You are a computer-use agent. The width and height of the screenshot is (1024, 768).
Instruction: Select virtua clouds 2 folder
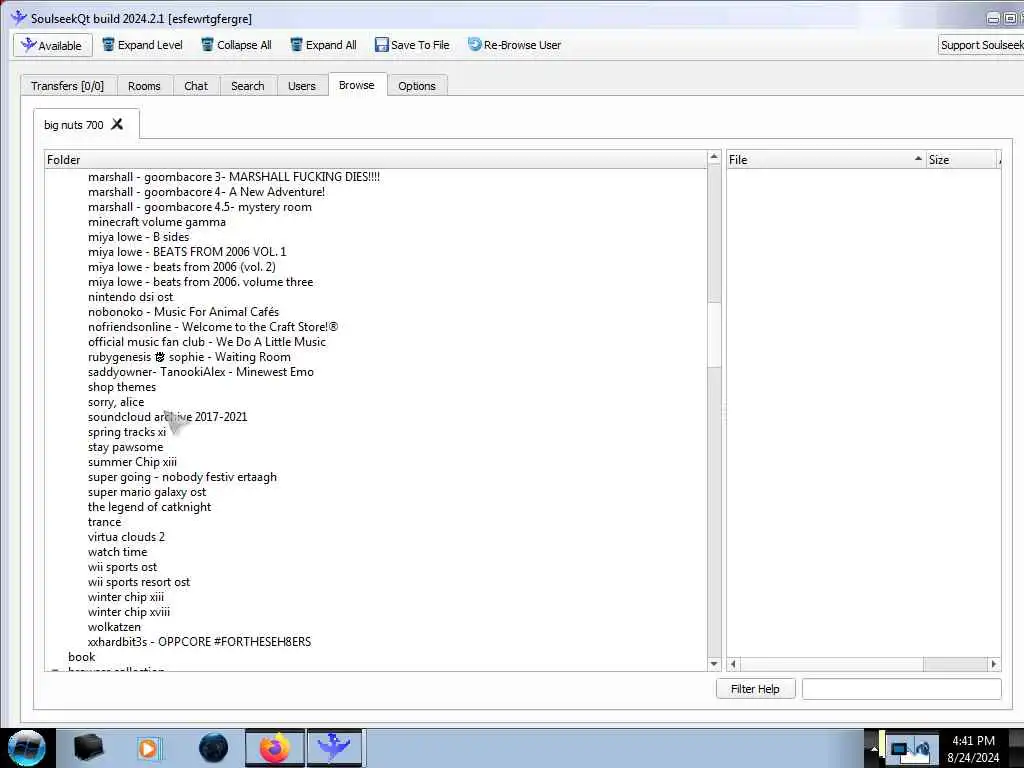(x=126, y=537)
